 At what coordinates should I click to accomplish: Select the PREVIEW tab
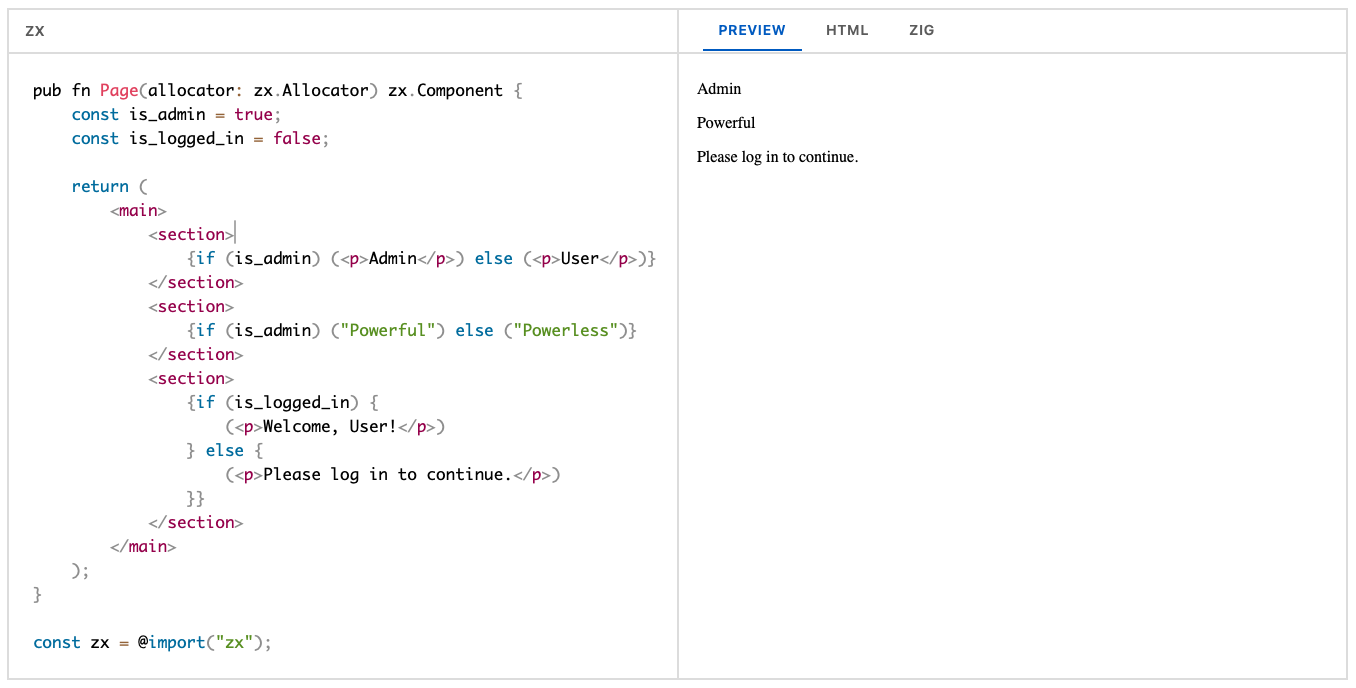click(752, 30)
